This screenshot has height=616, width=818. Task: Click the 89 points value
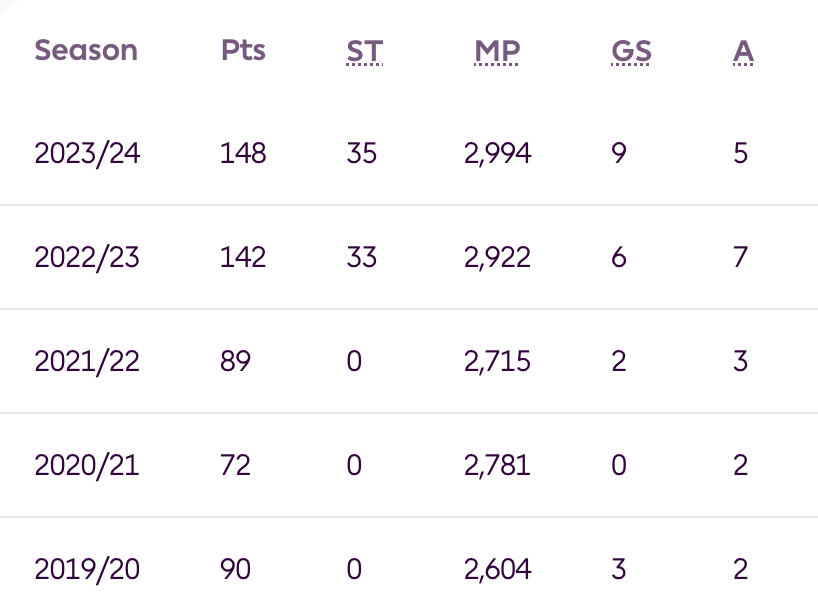coord(236,361)
